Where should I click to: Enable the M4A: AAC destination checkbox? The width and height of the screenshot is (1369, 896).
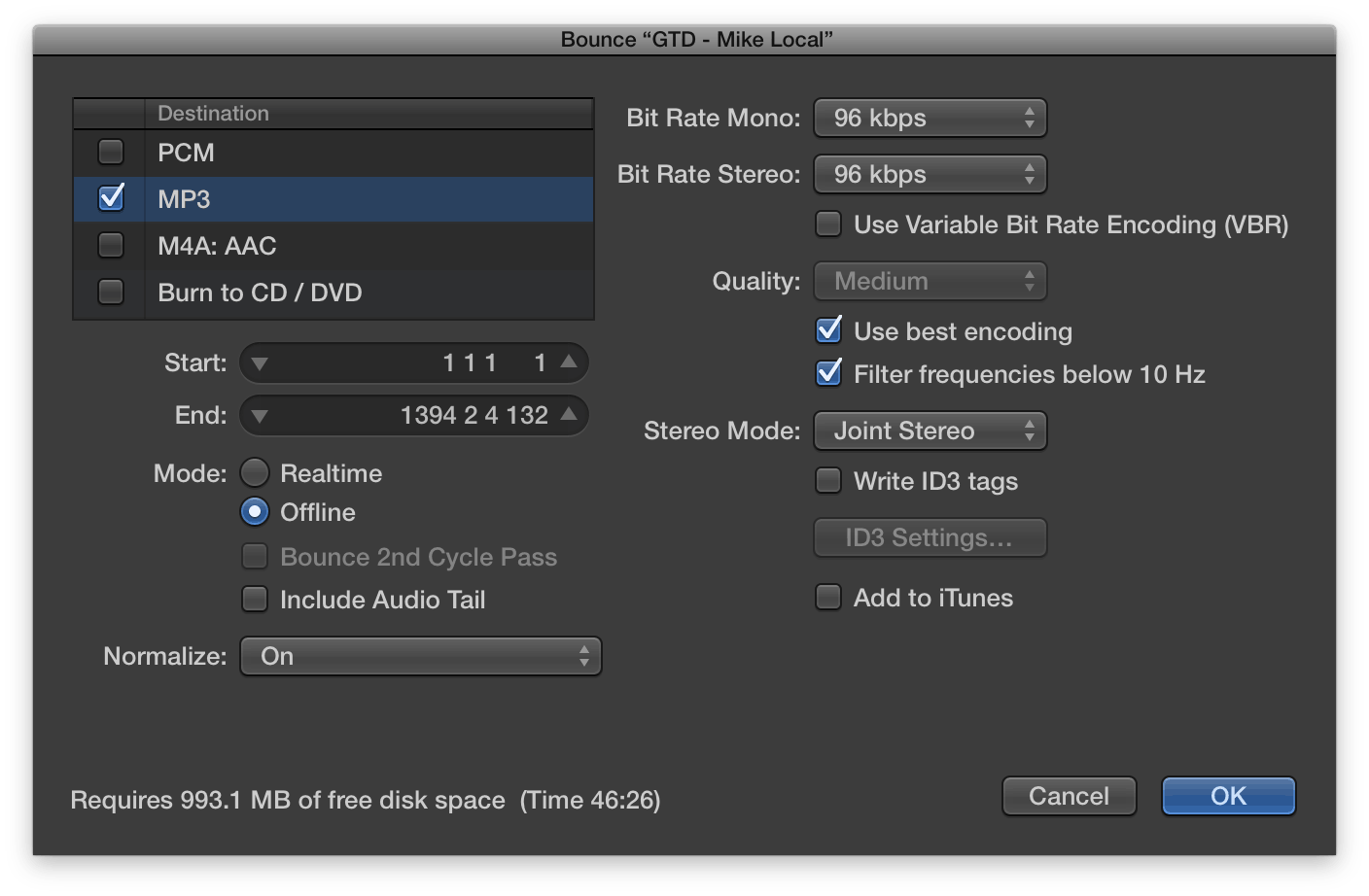click(111, 245)
